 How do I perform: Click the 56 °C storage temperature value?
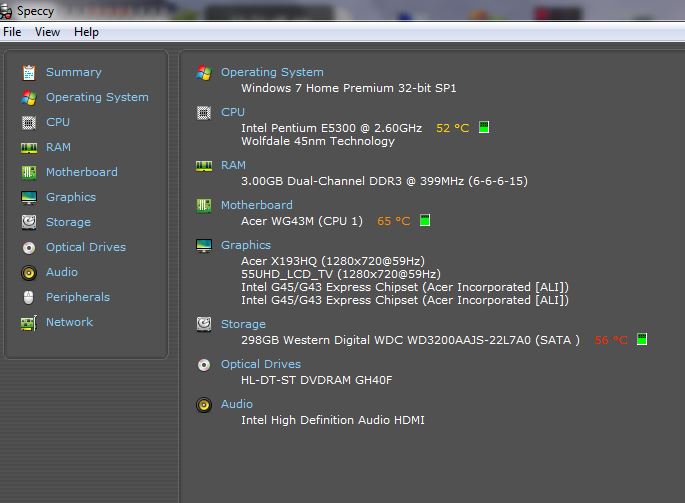pos(611,340)
